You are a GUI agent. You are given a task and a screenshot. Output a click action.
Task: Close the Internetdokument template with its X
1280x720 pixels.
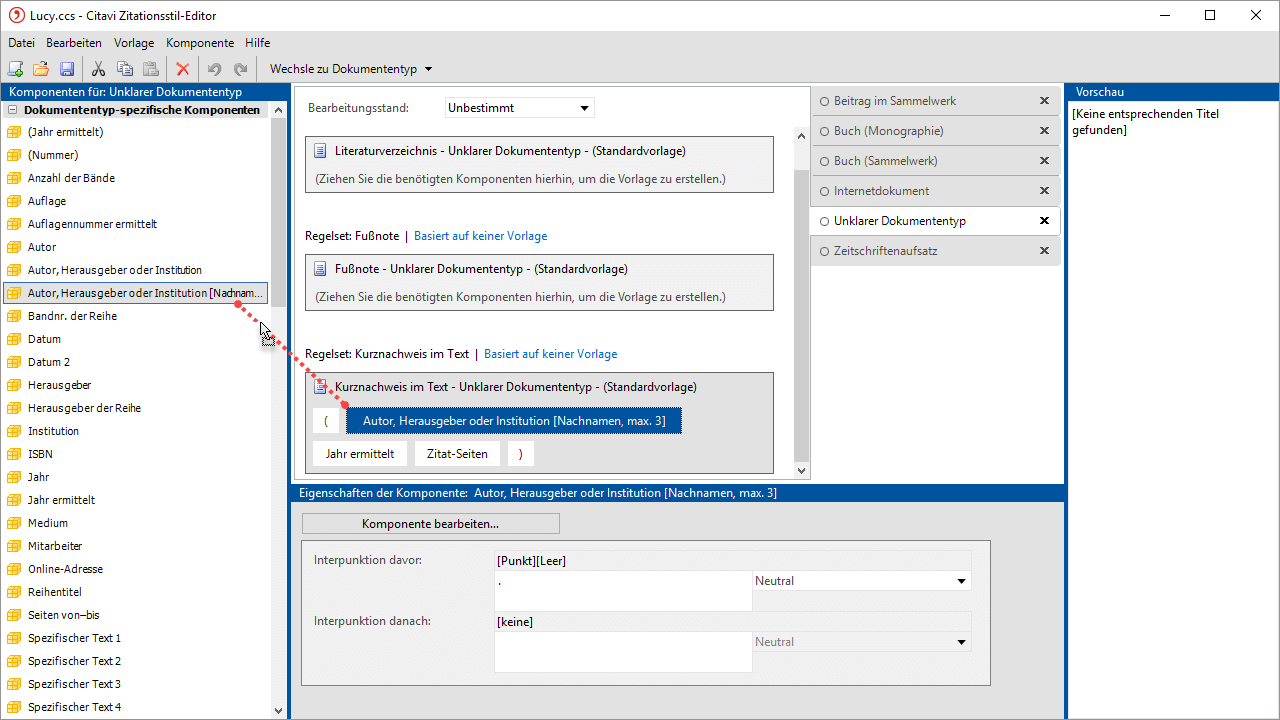tap(1044, 191)
